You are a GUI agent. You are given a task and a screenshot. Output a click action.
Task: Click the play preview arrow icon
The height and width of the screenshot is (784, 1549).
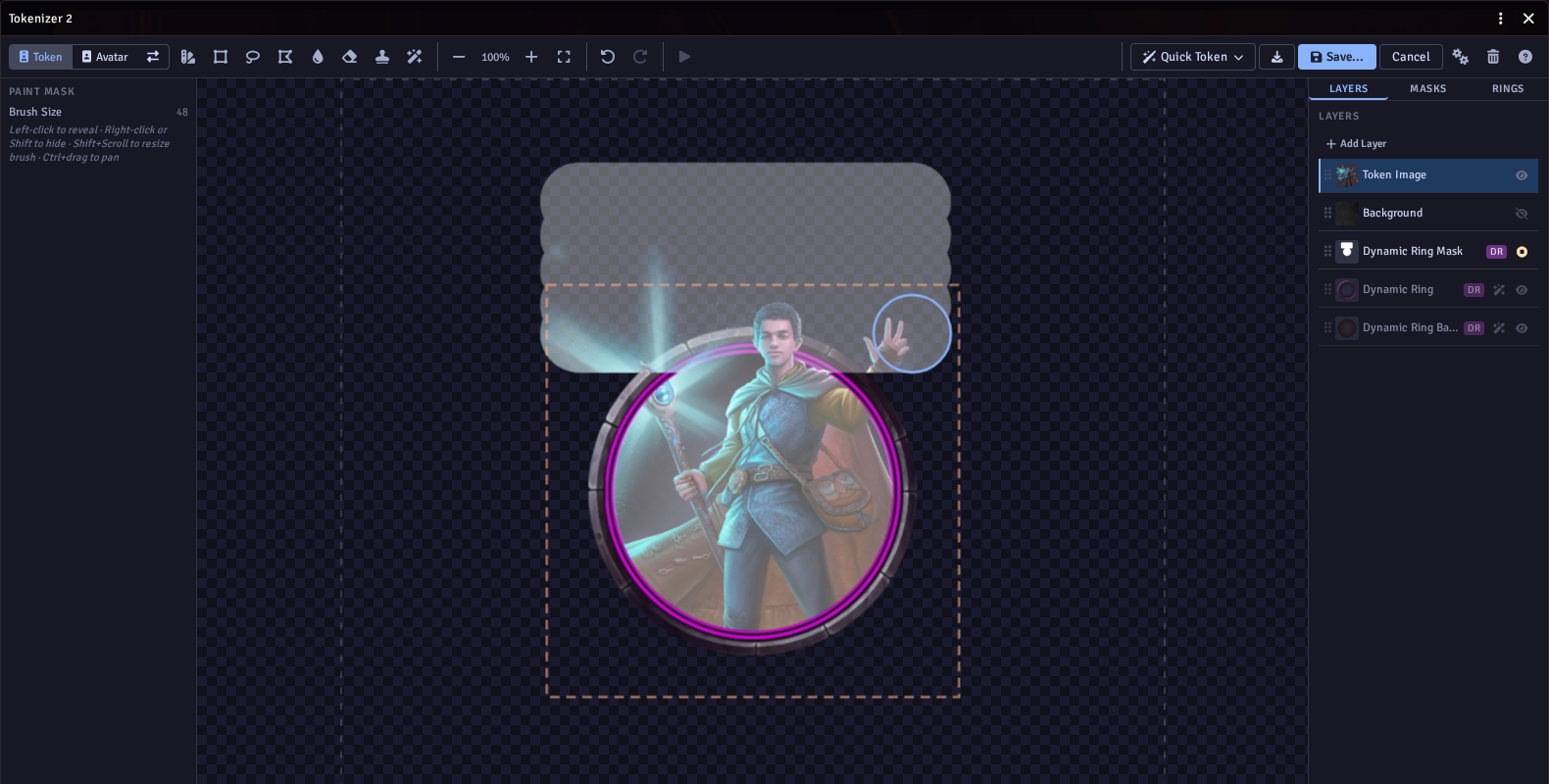click(x=684, y=57)
